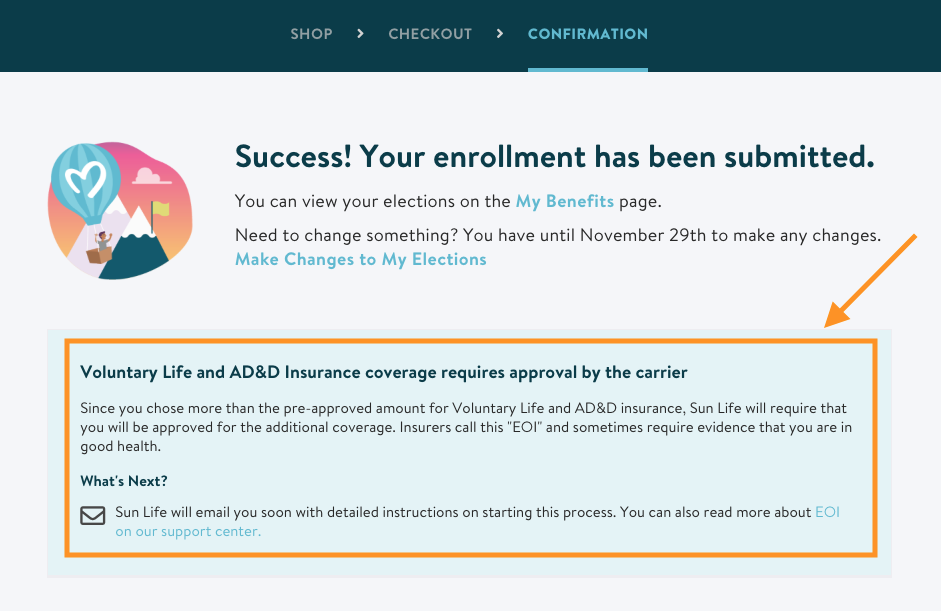941x611 pixels.
Task: Click the blue underline beneath CONFIRMATION
Action: tap(588, 70)
